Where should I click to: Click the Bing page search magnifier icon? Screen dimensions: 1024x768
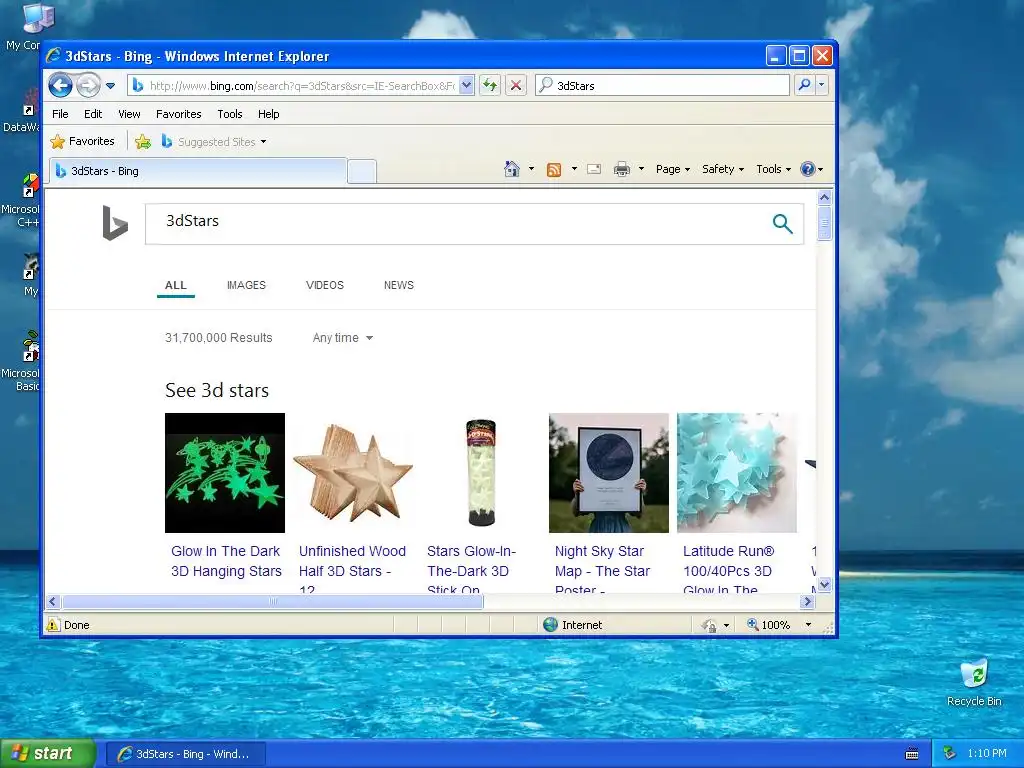pyautogui.click(x=782, y=223)
